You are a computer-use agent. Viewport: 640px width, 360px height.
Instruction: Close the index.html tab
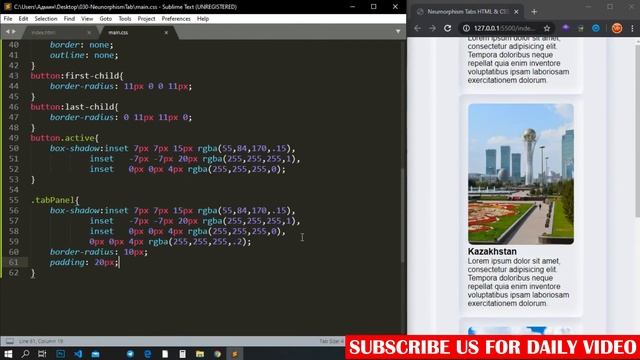point(89,32)
